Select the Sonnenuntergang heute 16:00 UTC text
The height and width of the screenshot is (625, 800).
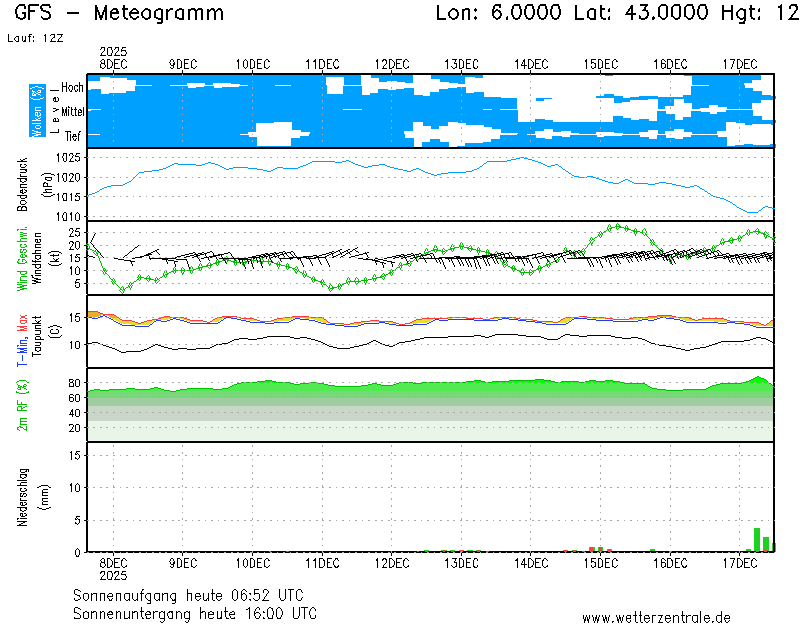195,613
